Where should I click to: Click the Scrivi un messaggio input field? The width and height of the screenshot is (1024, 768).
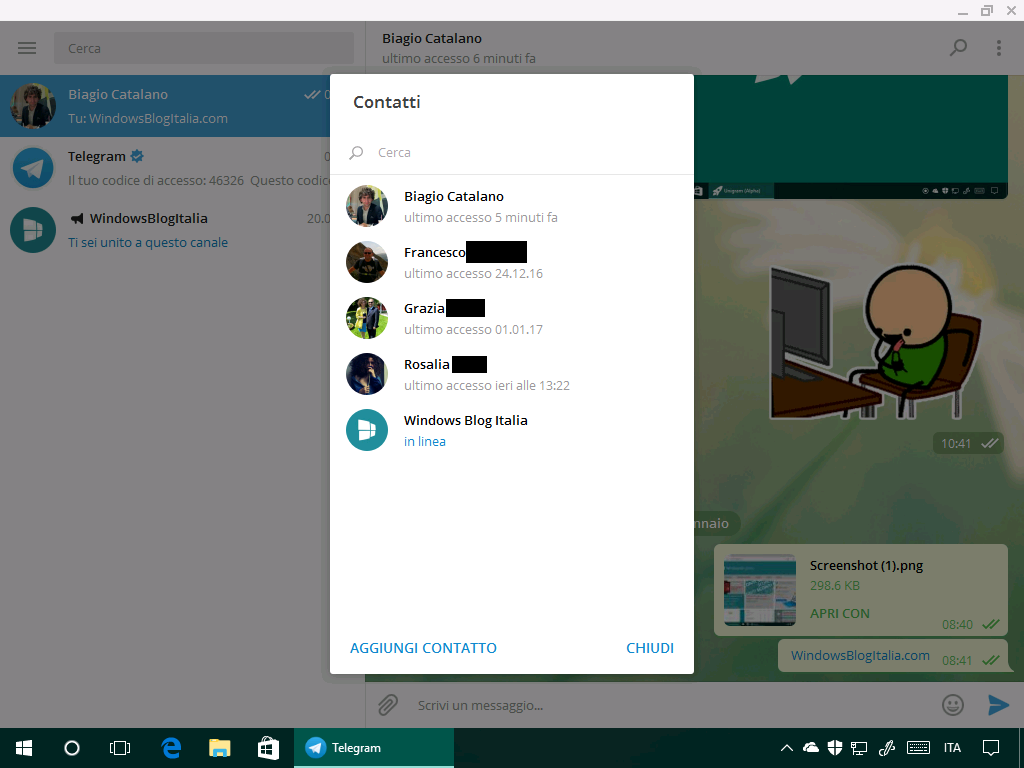click(673, 705)
